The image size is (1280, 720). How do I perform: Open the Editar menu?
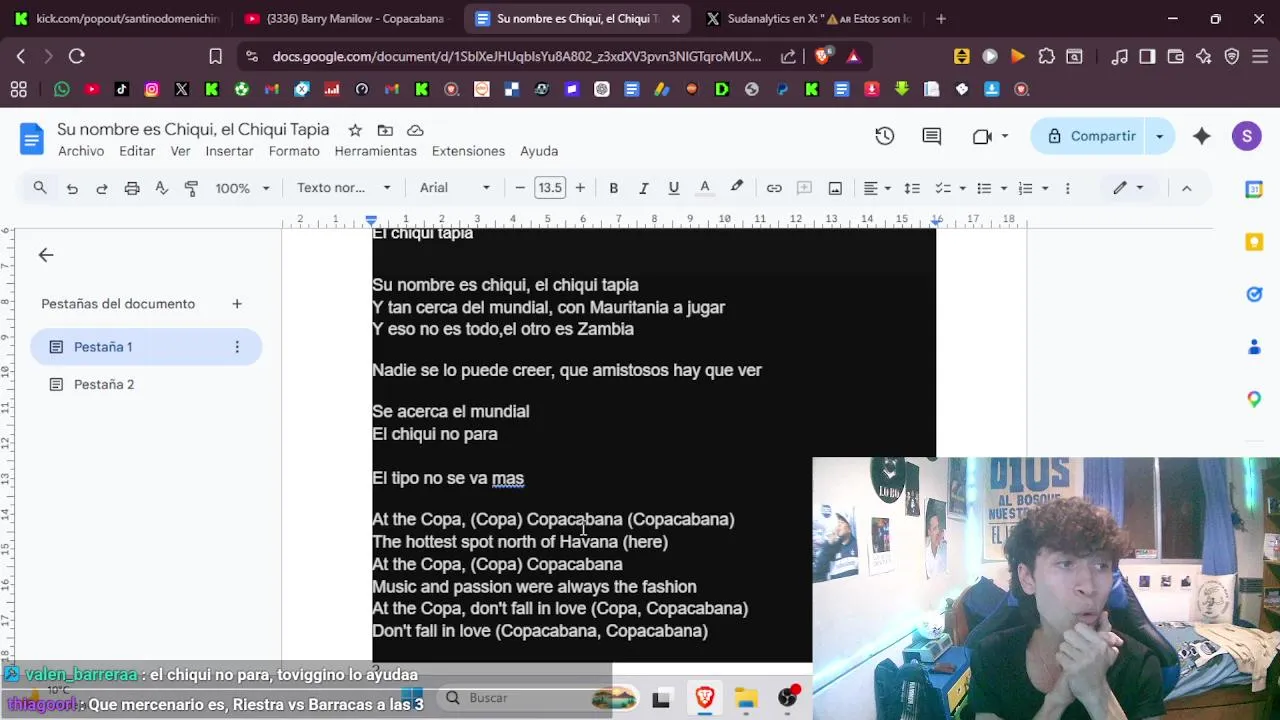[x=137, y=151]
